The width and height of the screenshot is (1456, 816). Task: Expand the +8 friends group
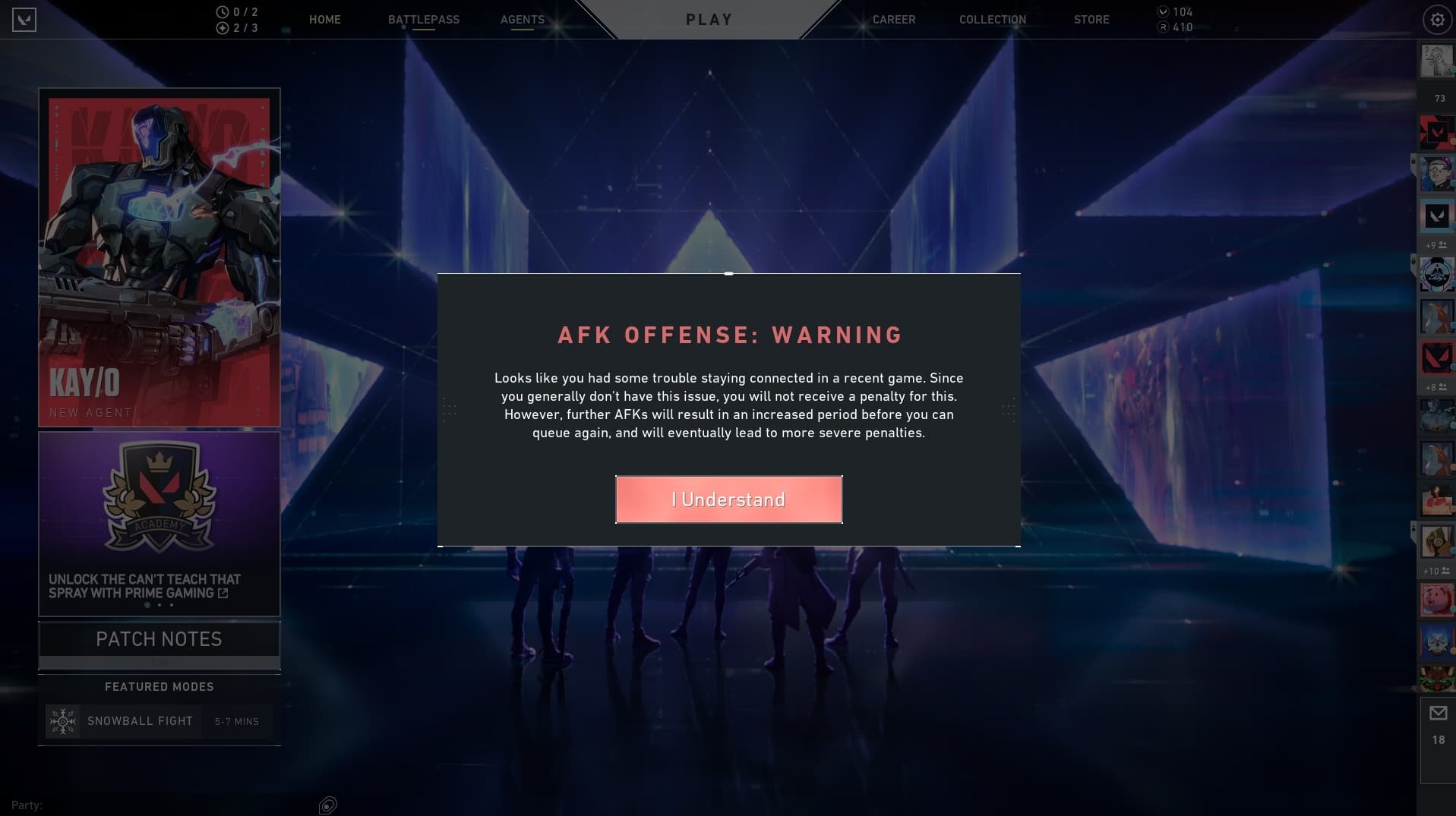coord(1435,387)
